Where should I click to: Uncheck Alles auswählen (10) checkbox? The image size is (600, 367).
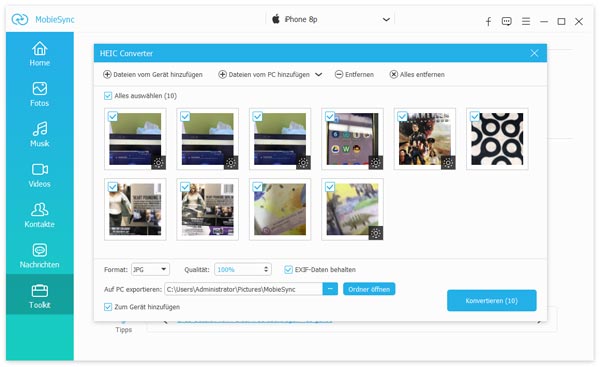(x=108, y=96)
